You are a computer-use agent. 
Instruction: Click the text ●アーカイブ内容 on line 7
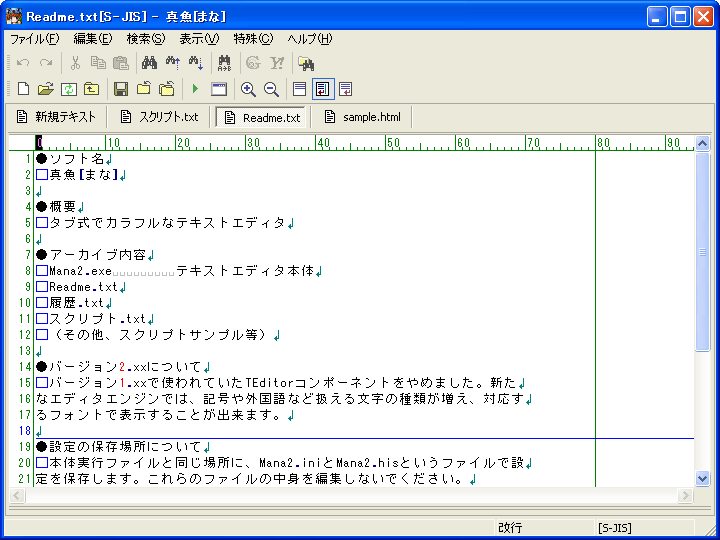pyautogui.click(x=91, y=255)
